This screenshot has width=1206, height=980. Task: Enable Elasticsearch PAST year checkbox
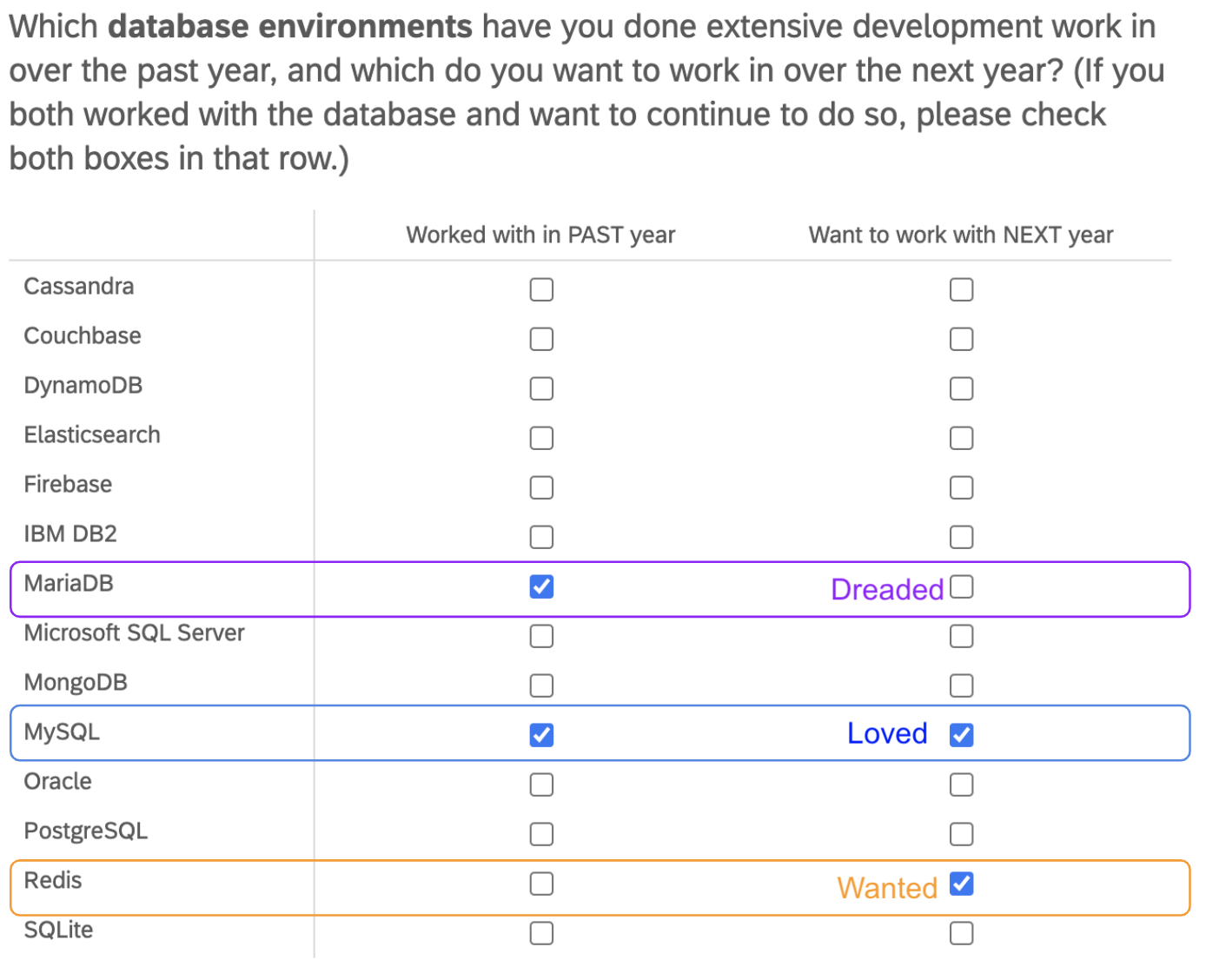click(541, 438)
